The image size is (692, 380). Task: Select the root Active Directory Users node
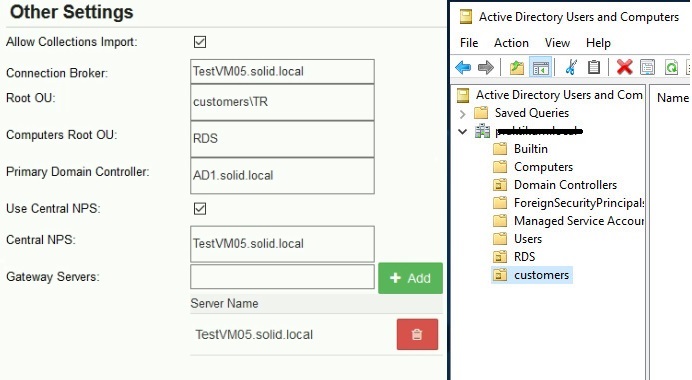click(559, 95)
